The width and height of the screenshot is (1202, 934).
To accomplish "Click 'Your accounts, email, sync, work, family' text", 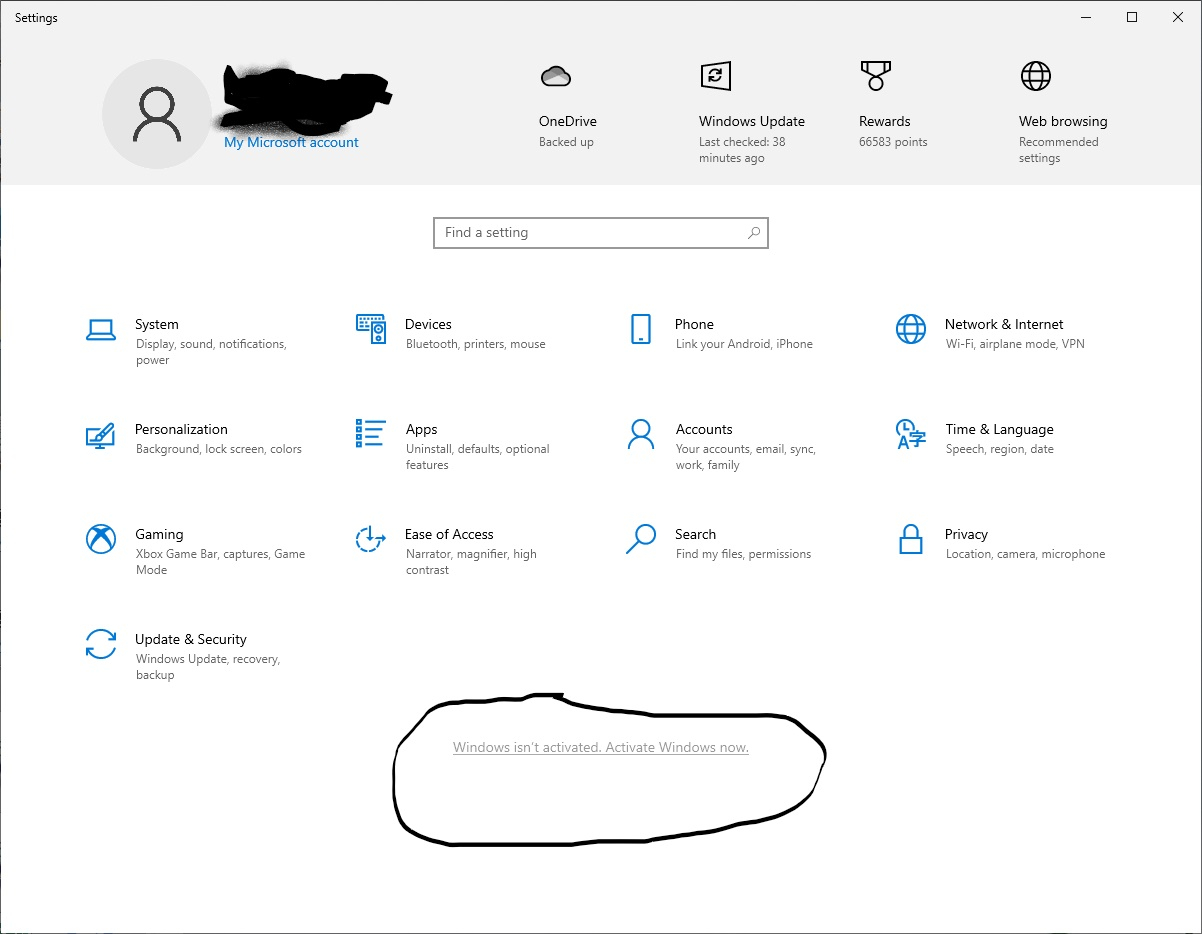I will (x=746, y=457).
